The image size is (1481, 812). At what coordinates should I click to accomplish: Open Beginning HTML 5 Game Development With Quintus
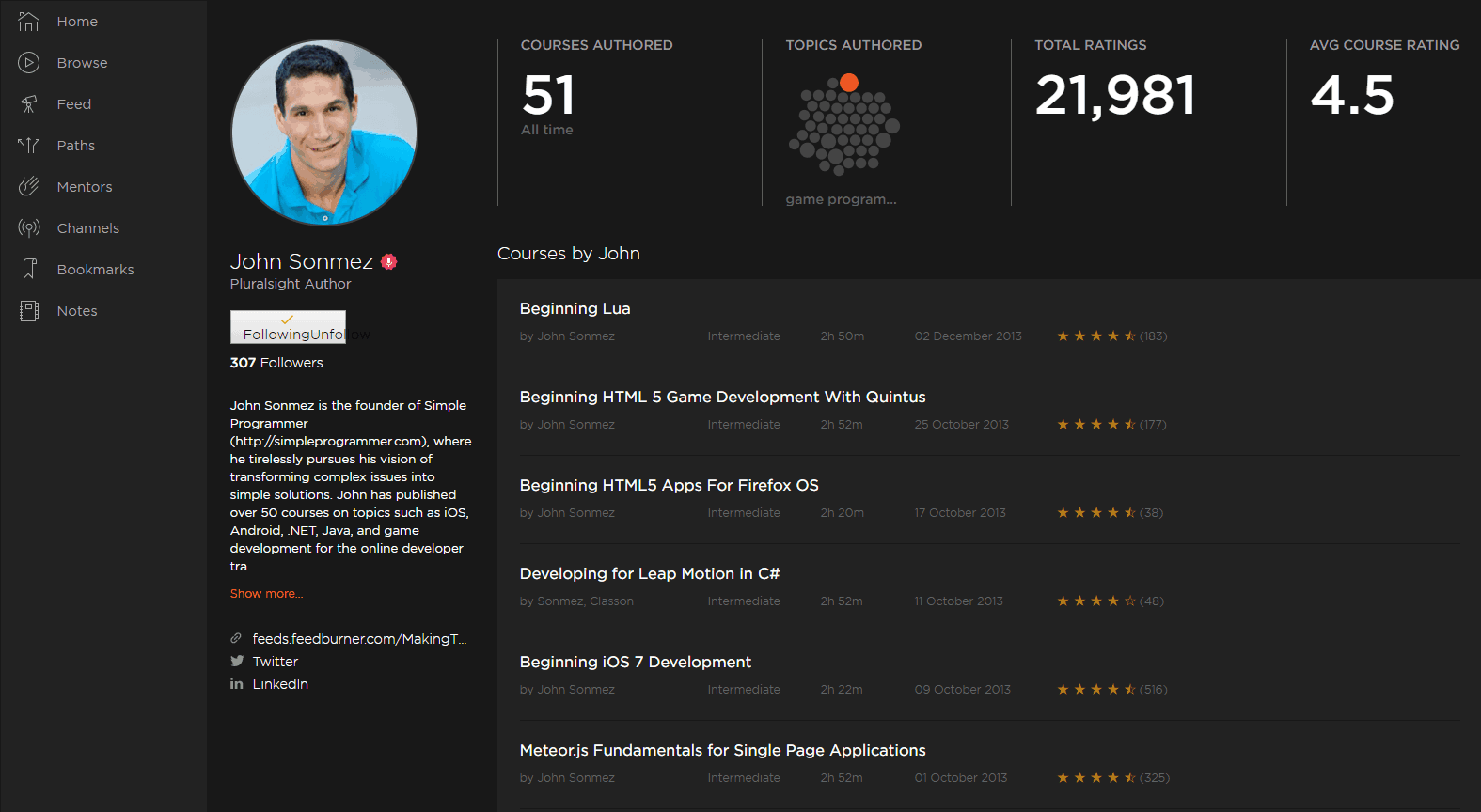[722, 397]
